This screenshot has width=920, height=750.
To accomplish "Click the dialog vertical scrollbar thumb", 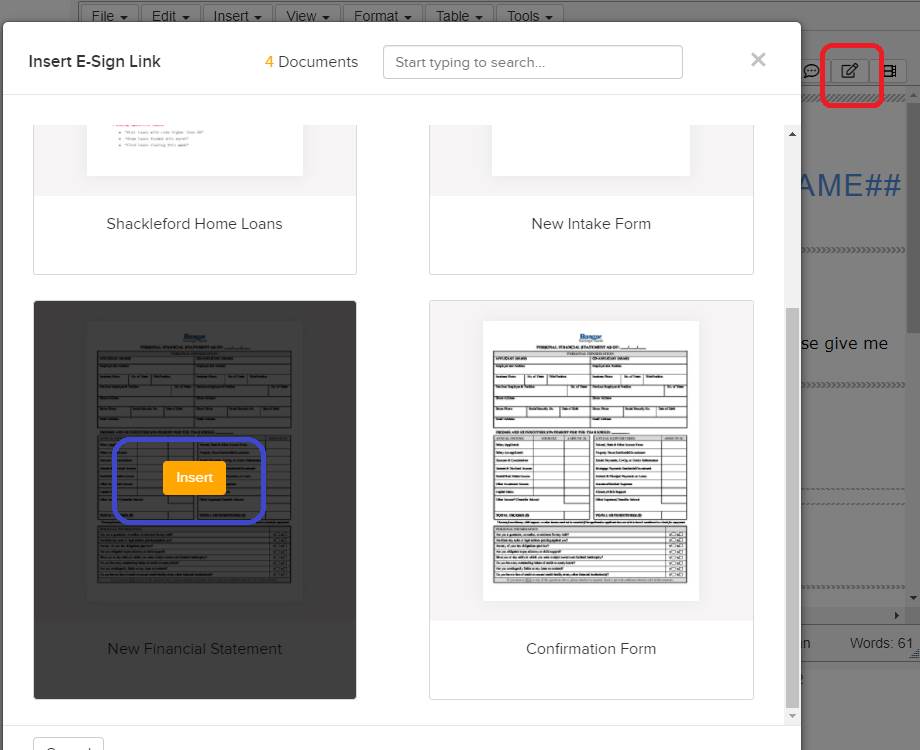I will [x=792, y=508].
